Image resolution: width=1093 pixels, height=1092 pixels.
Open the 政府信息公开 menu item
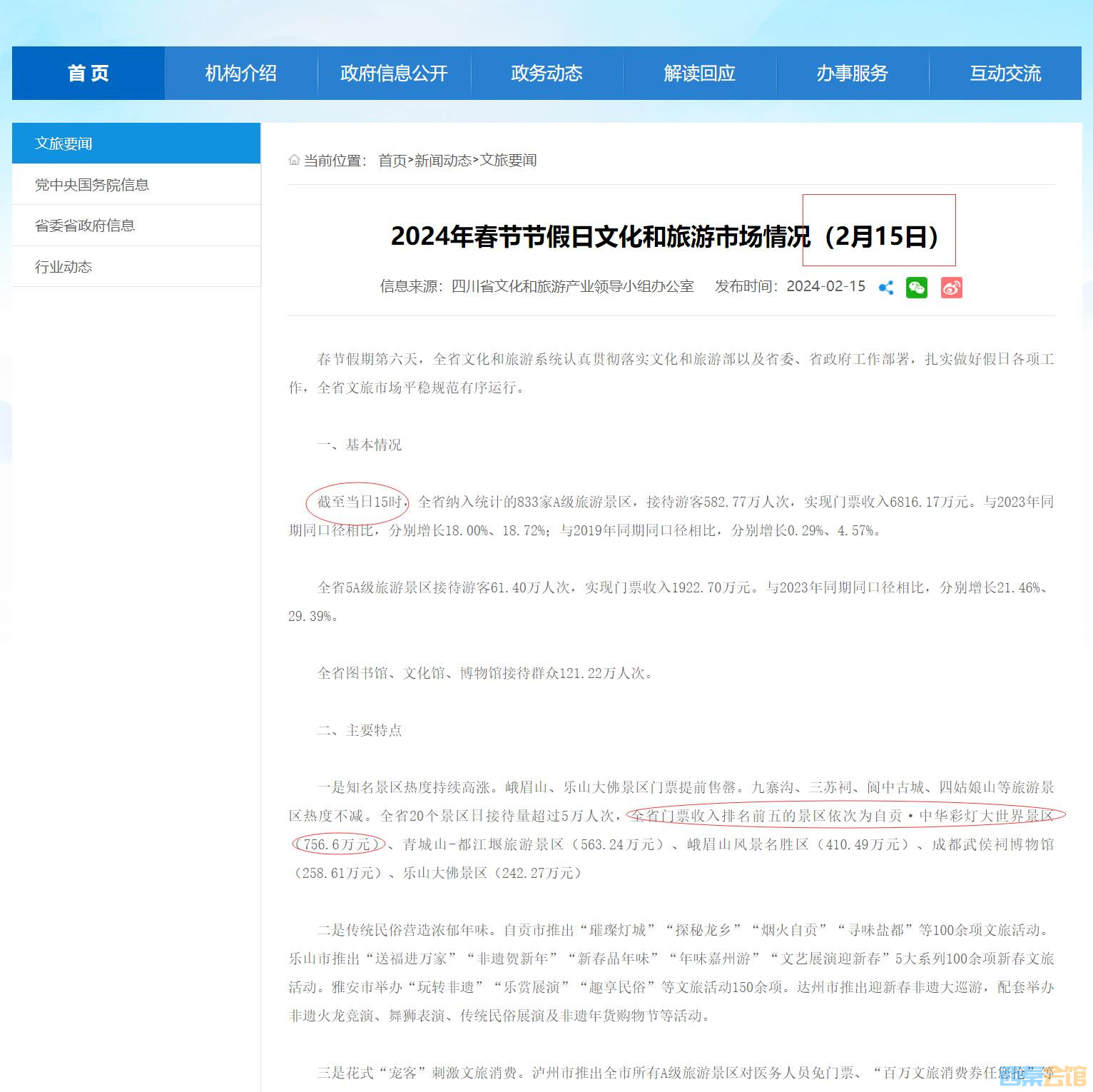tap(394, 74)
